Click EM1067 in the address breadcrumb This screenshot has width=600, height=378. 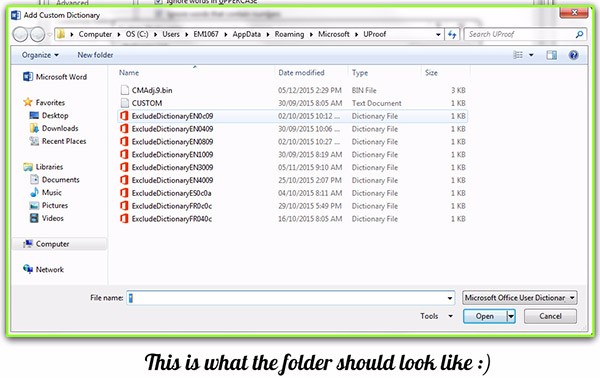(x=206, y=34)
